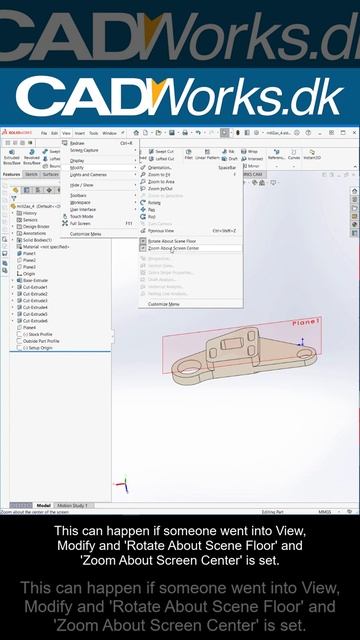Viewport: 360px width, 640px height.
Task: Choose Zoom to Area
Action: click(x=191, y=181)
